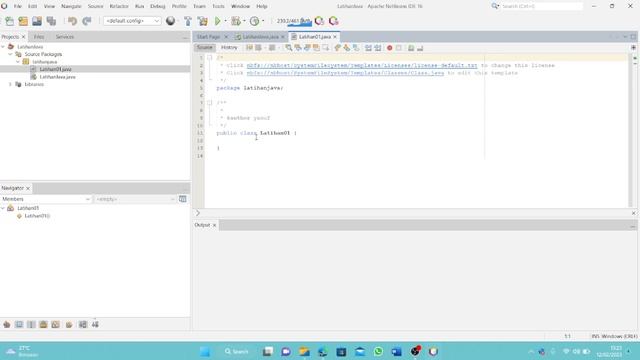Image resolution: width=640 pixels, height=360 pixels.
Task: Open the license-default.txt link in comment
Action: pyautogui.click(x=362, y=65)
